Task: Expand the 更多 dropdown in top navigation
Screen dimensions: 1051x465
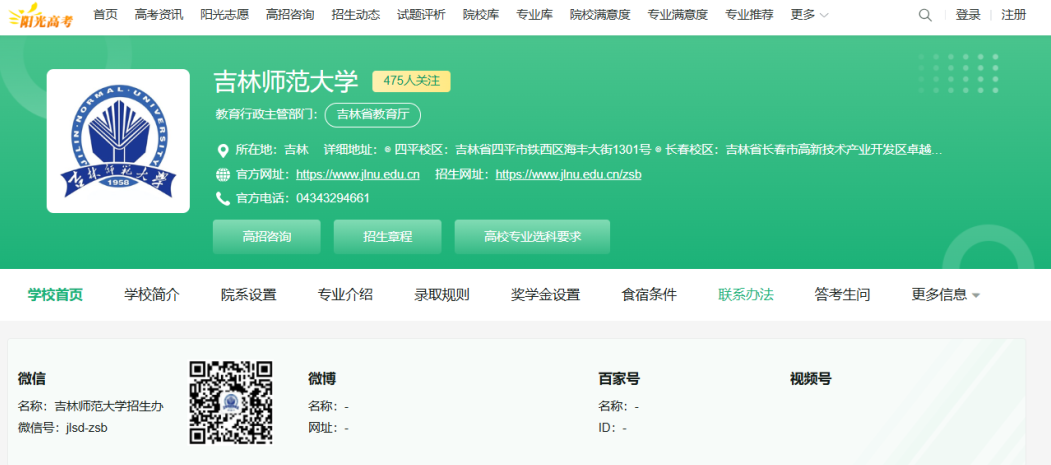Action: (x=809, y=15)
